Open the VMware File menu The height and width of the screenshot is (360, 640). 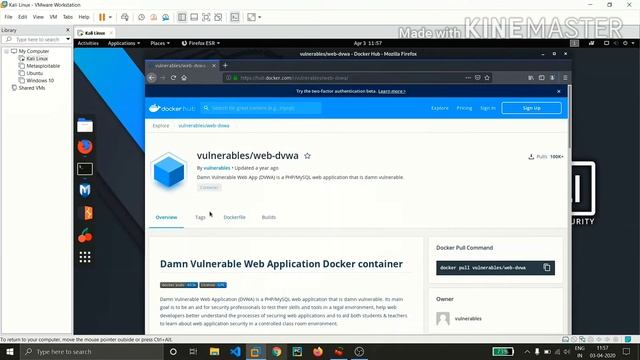(x=8, y=17)
